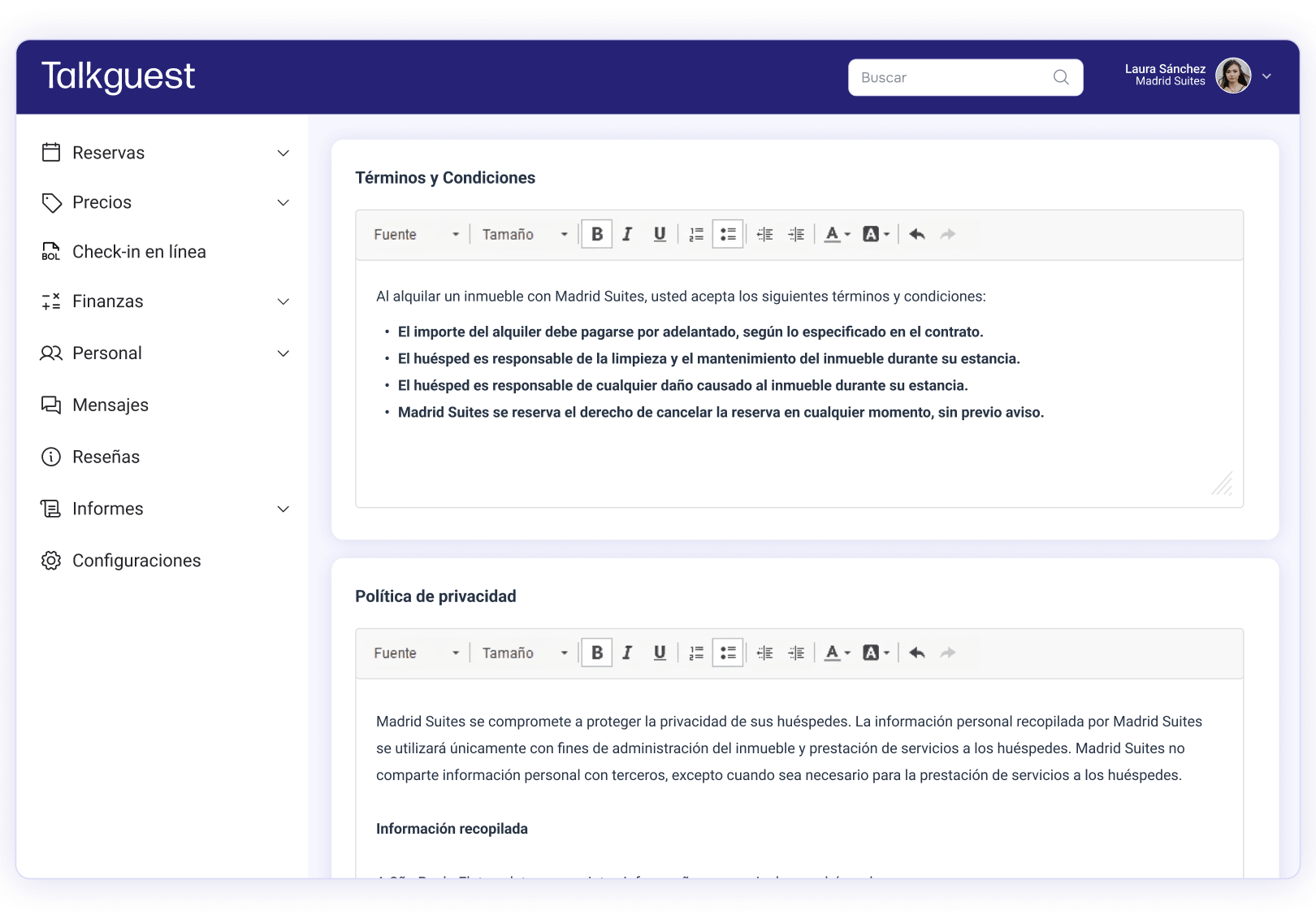Click the 'Información recopilada' heading text
1316x919 pixels.
(452, 829)
